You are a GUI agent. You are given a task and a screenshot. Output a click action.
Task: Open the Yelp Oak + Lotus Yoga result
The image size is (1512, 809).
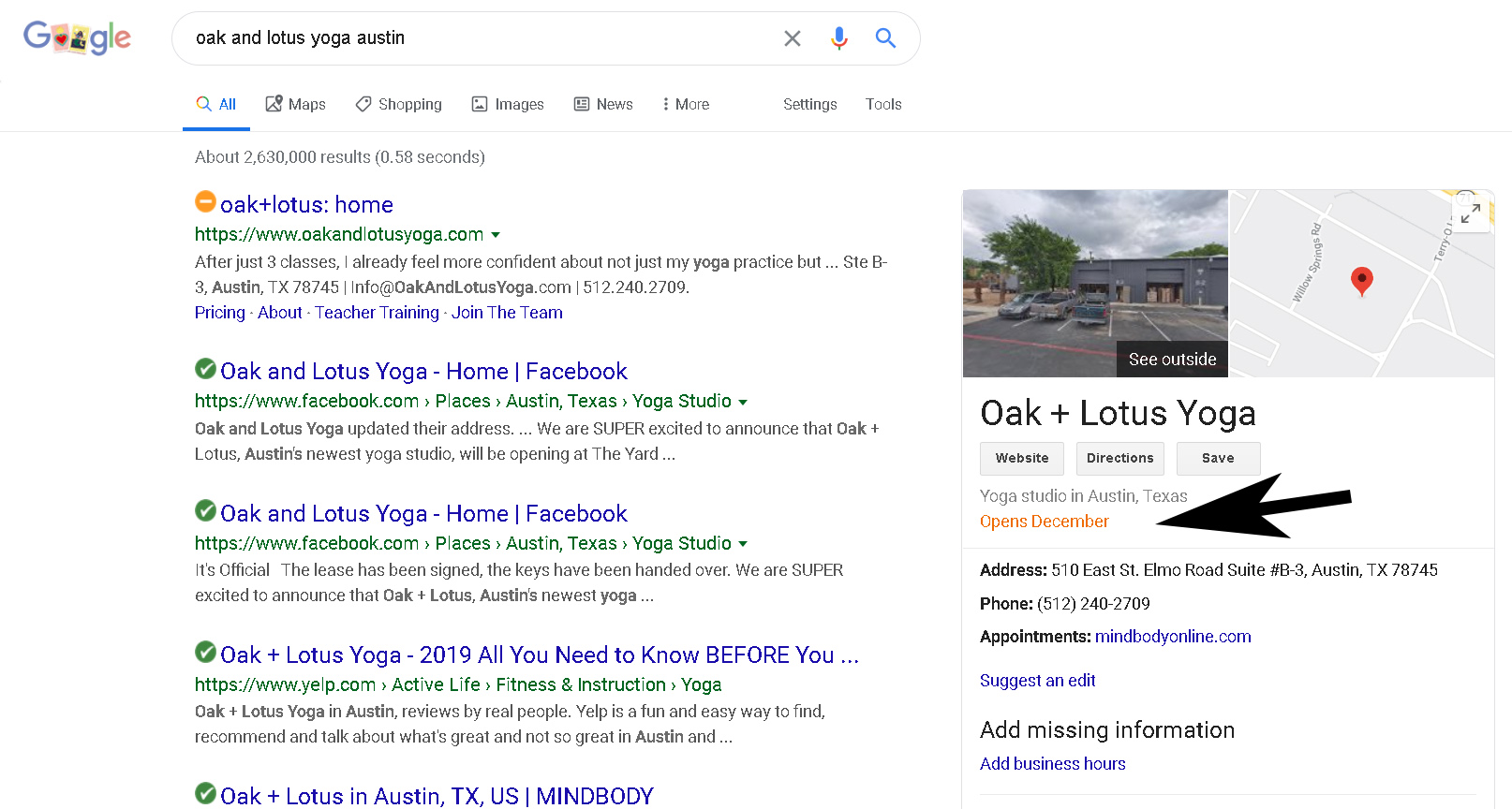(x=540, y=655)
